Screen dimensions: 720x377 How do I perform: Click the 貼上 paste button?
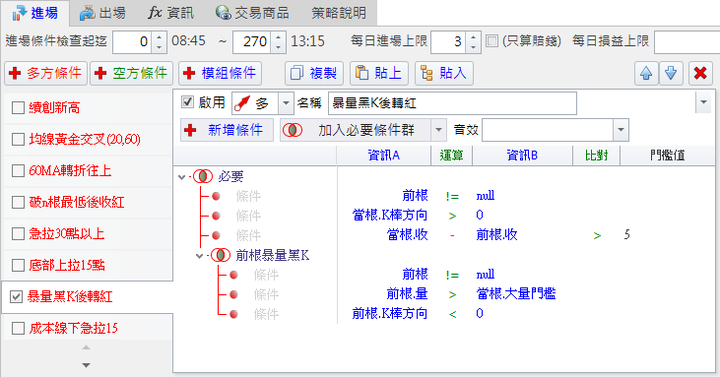point(379,73)
